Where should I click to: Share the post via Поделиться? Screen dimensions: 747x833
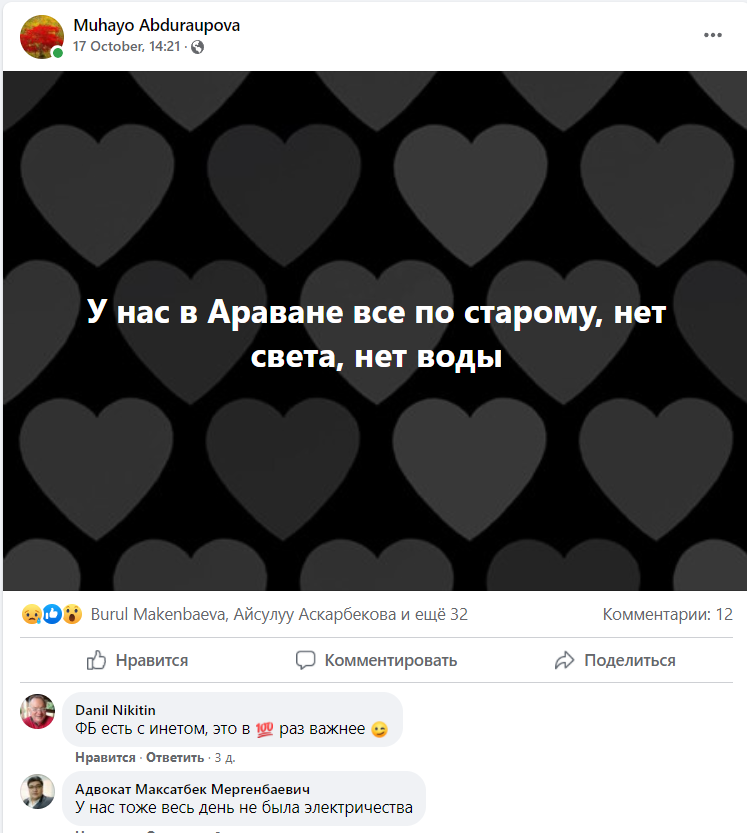point(615,660)
